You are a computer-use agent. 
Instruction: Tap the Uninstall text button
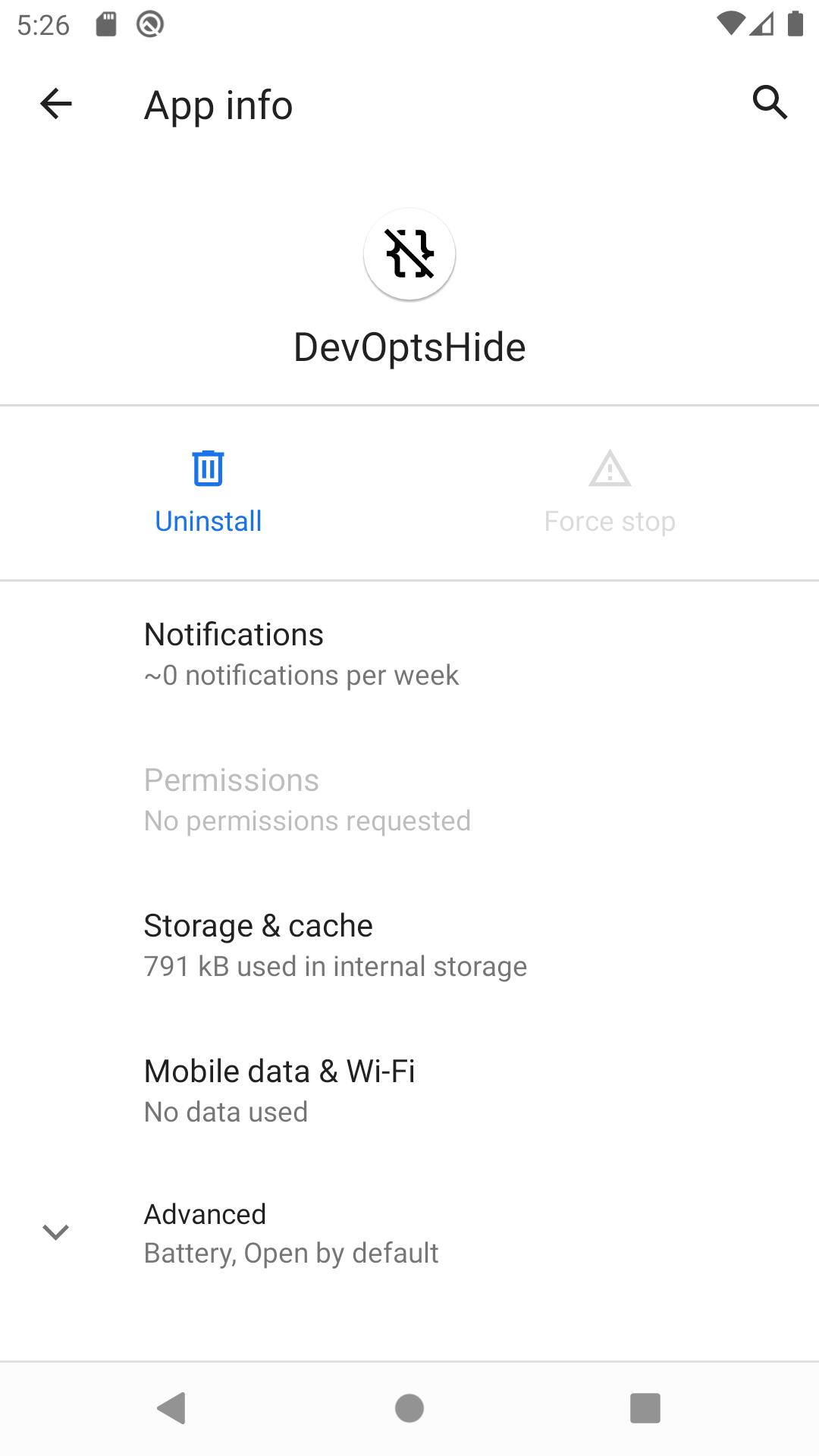[209, 522]
